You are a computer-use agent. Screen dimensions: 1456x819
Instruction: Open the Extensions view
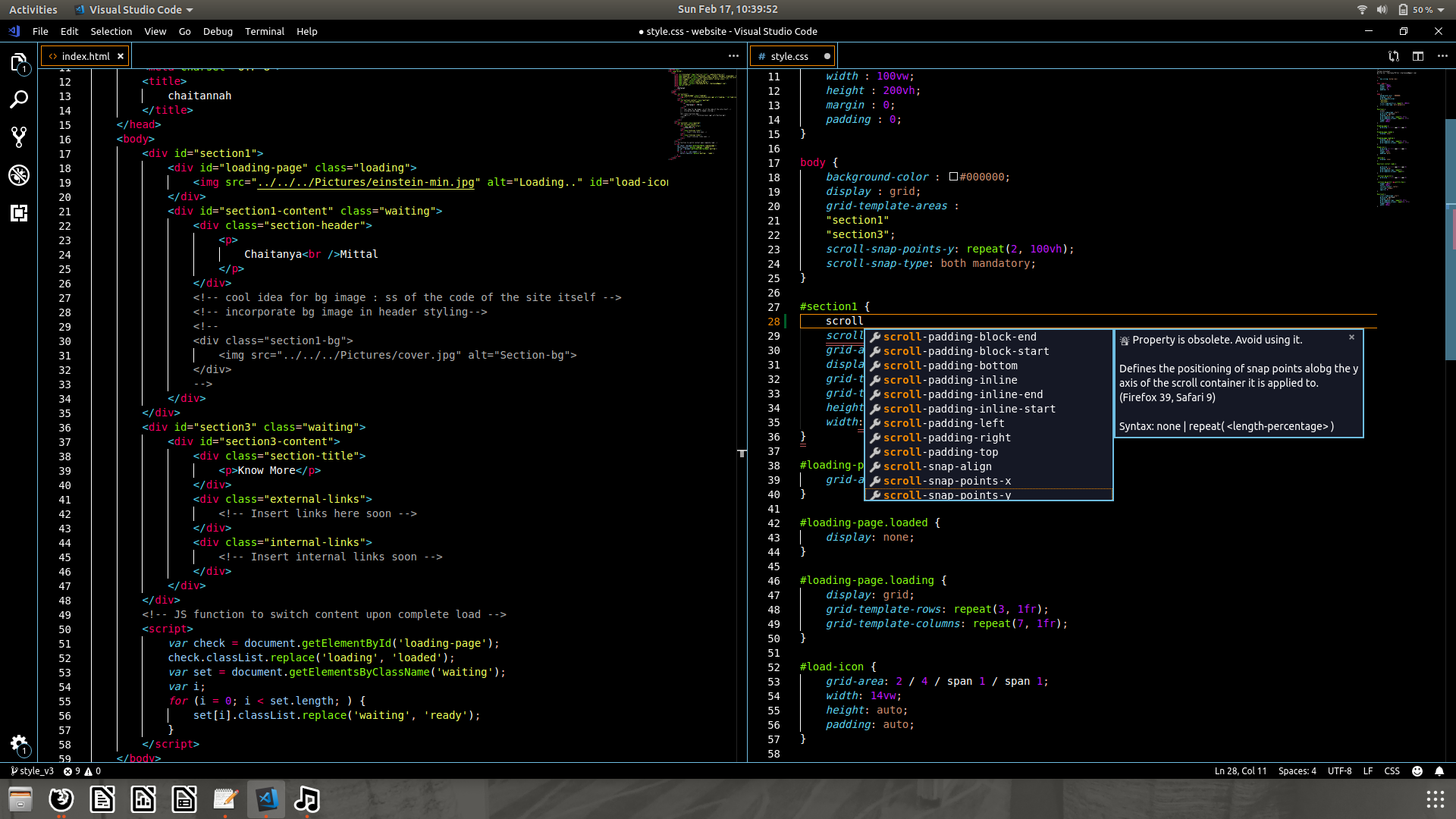(x=19, y=213)
